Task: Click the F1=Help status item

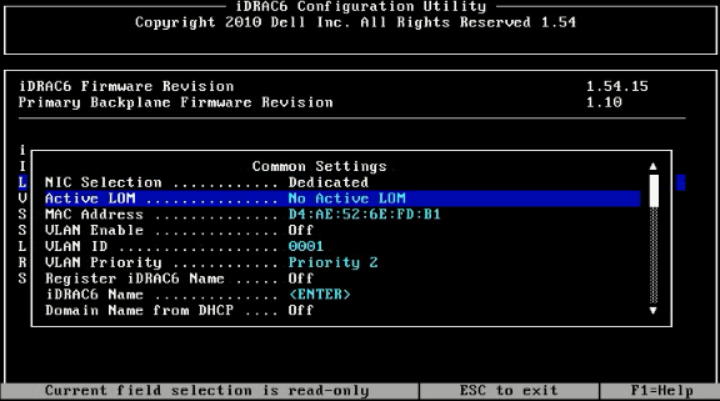Action: pyautogui.click(x=662, y=391)
